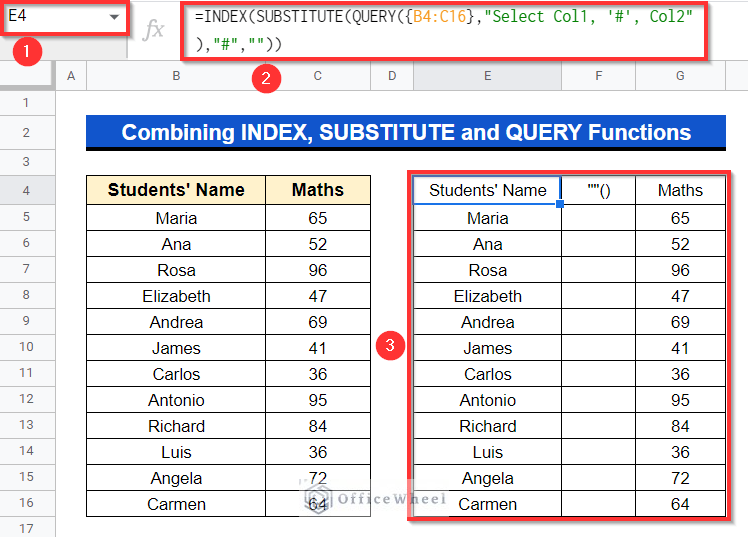The height and width of the screenshot is (537, 748).
Task: Click value 41 in column C
Action: [318, 348]
